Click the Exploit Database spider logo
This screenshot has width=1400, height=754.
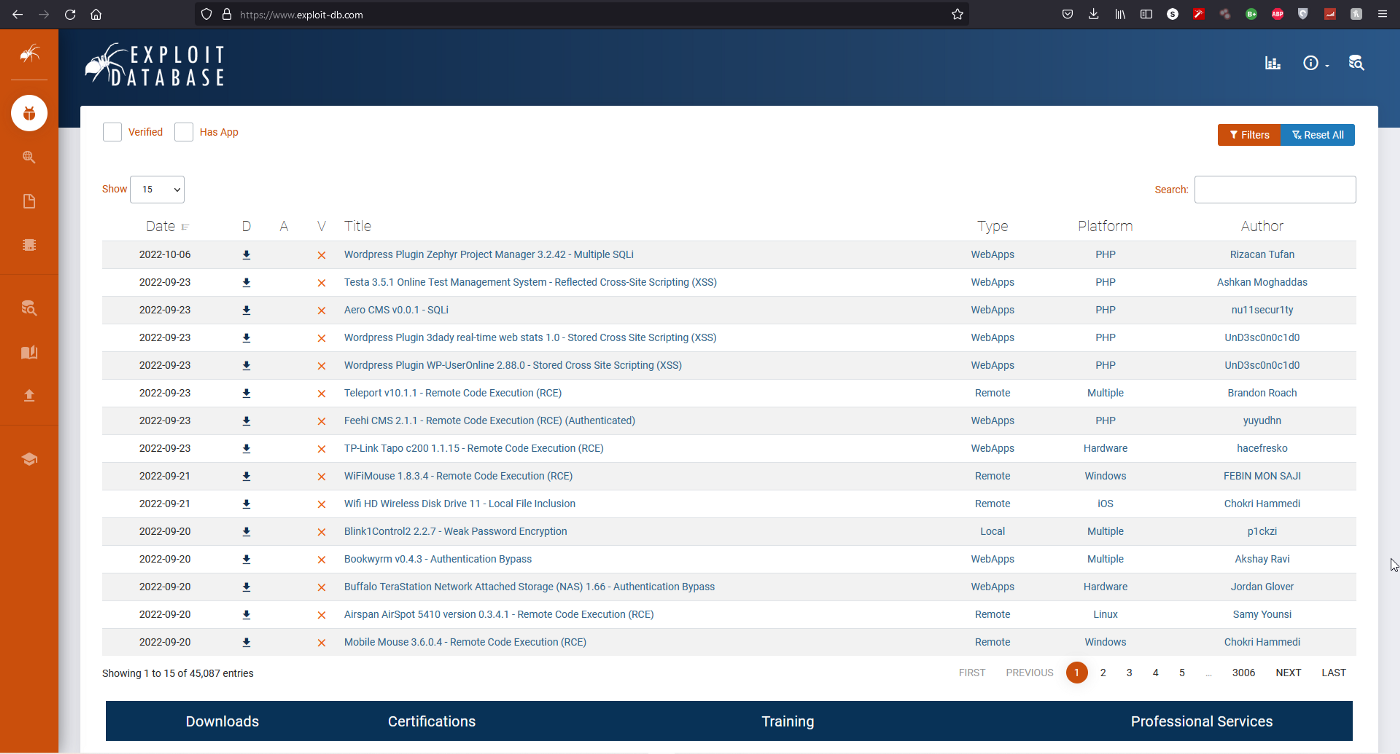point(154,65)
